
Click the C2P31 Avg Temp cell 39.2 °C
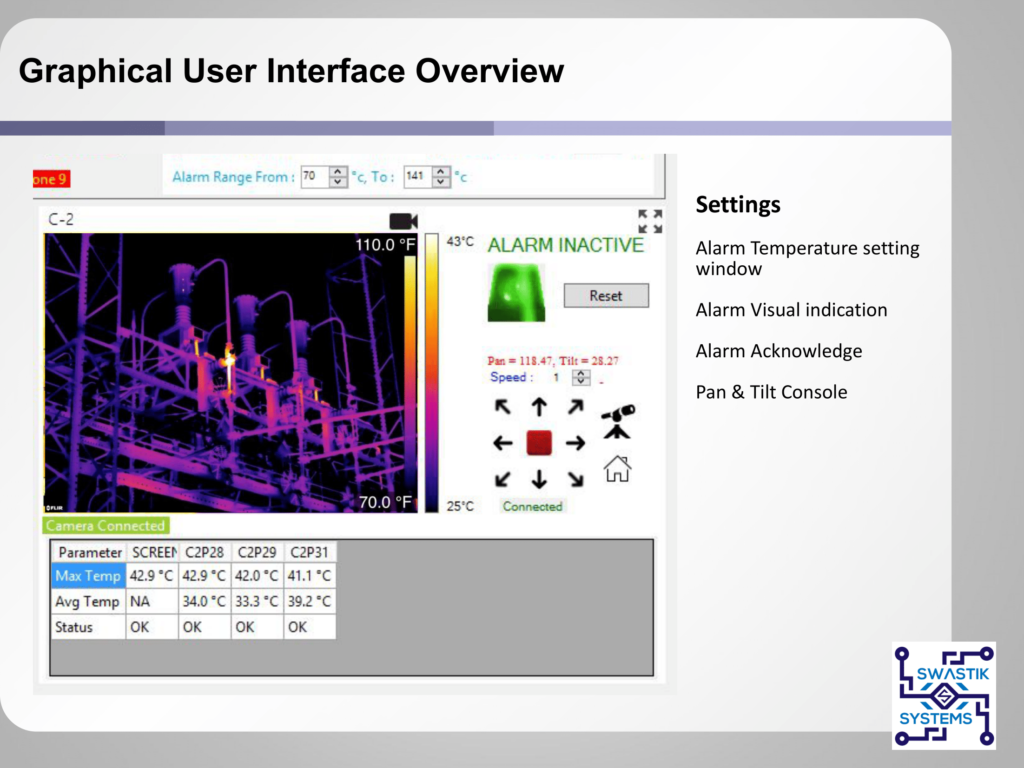[x=310, y=601]
